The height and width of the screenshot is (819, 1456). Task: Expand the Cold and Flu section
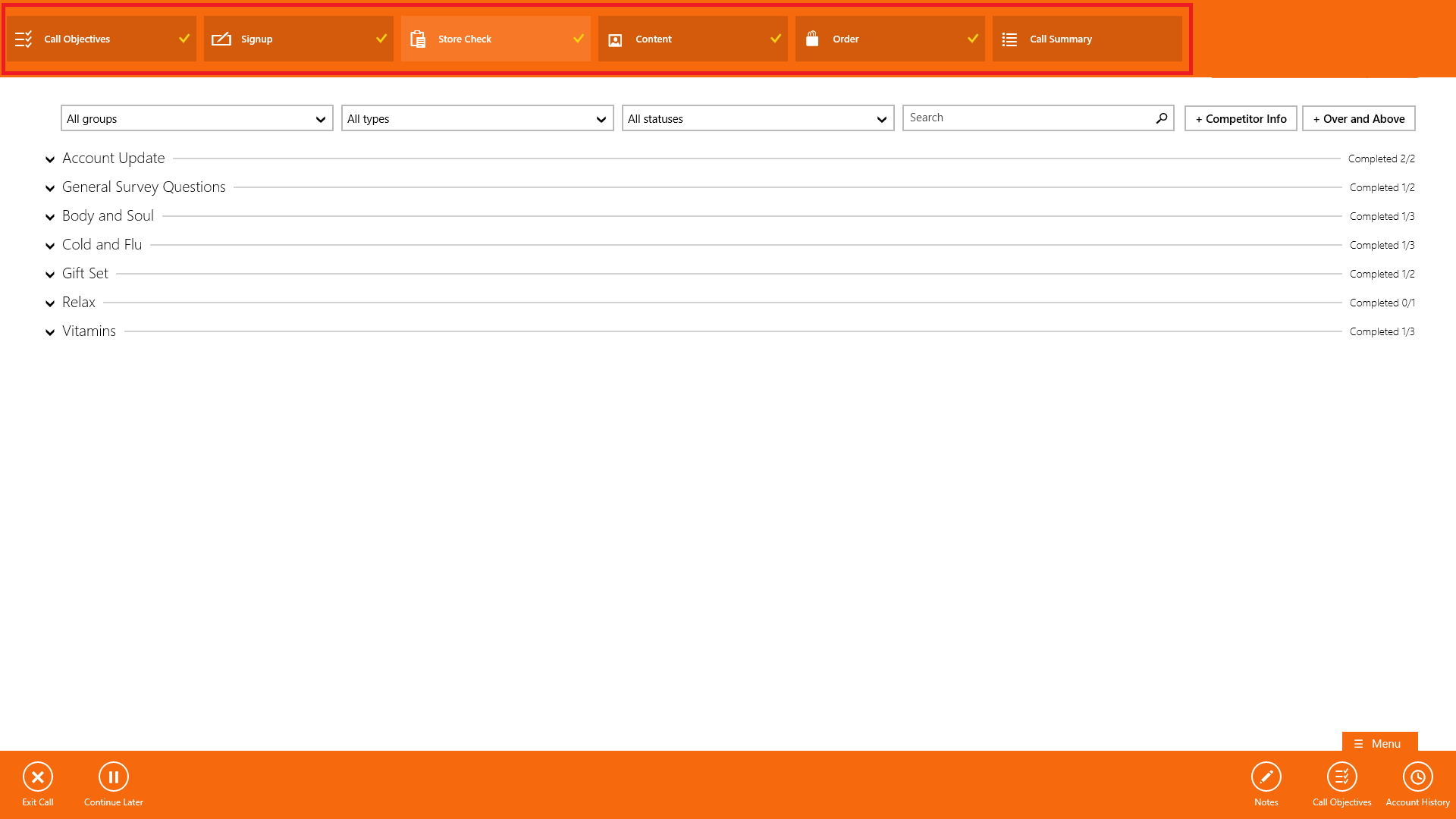(50, 246)
